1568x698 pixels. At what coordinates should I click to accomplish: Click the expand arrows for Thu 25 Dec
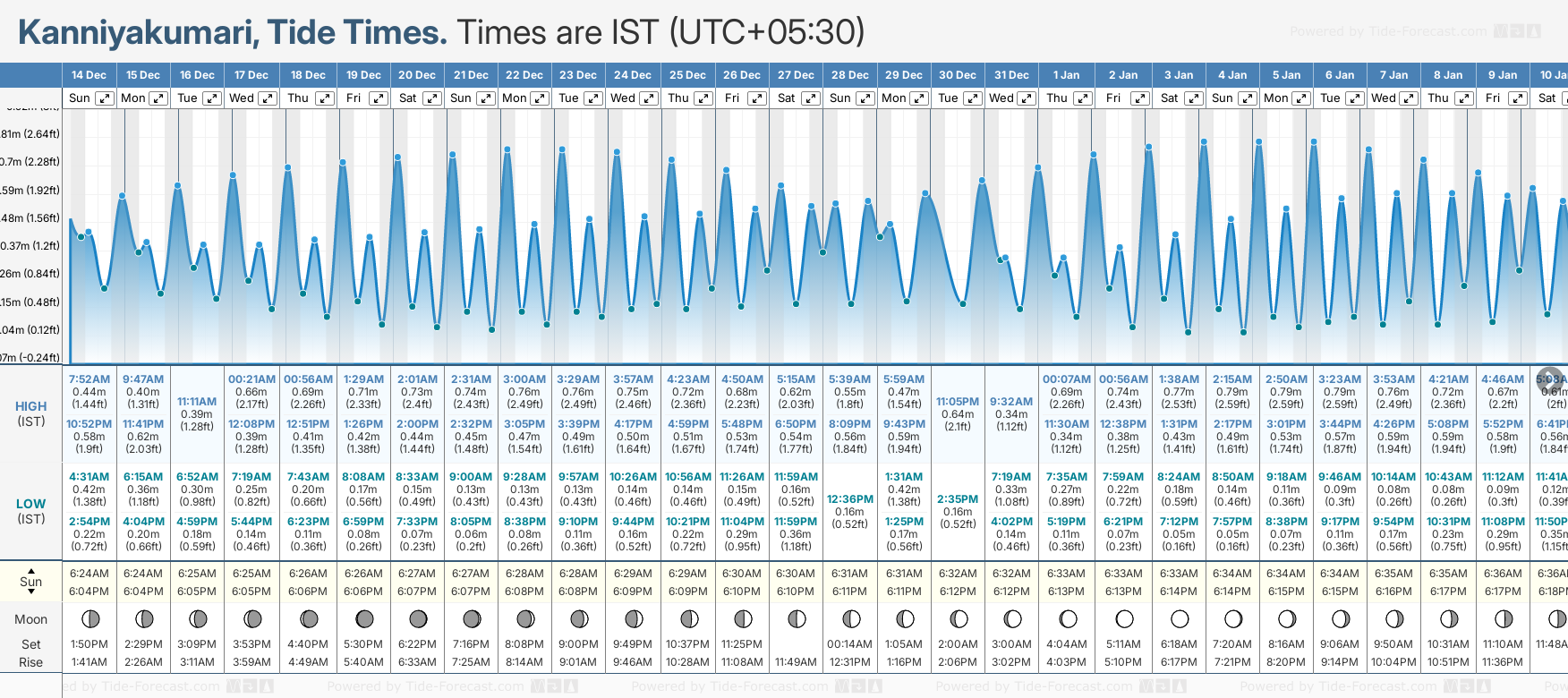pyautogui.click(x=703, y=98)
